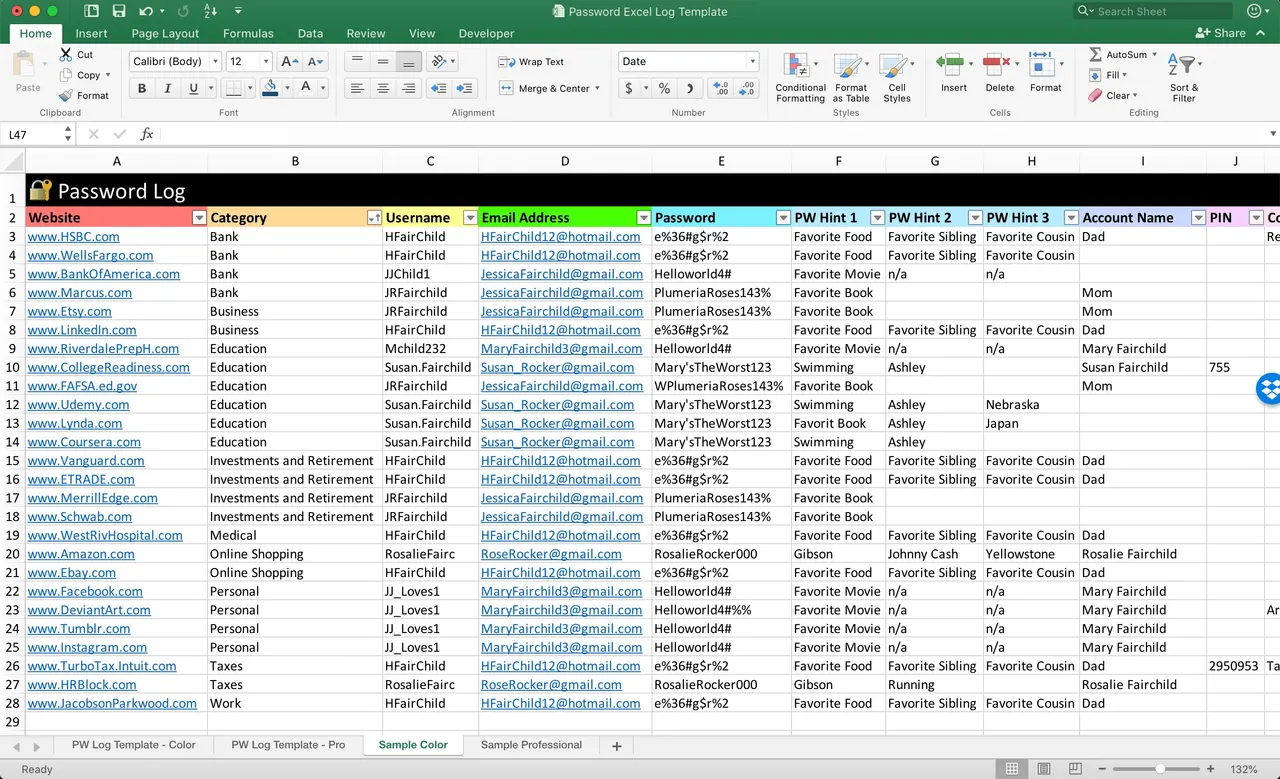
Task: Adjust the zoom slider handle
Action: (x=1160, y=769)
